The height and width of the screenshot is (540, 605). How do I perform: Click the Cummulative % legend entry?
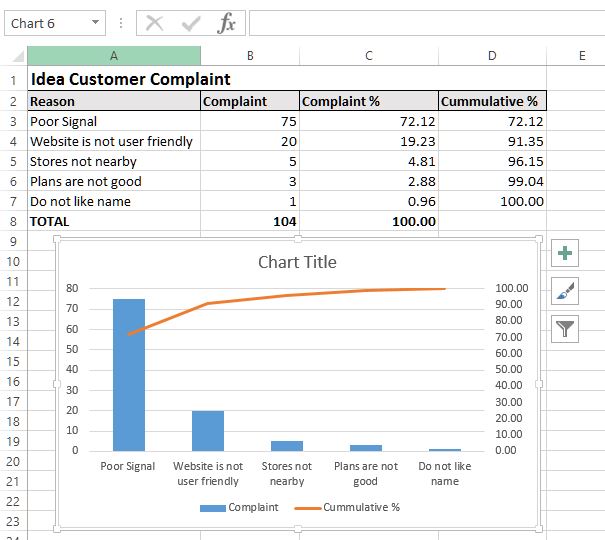347,507
